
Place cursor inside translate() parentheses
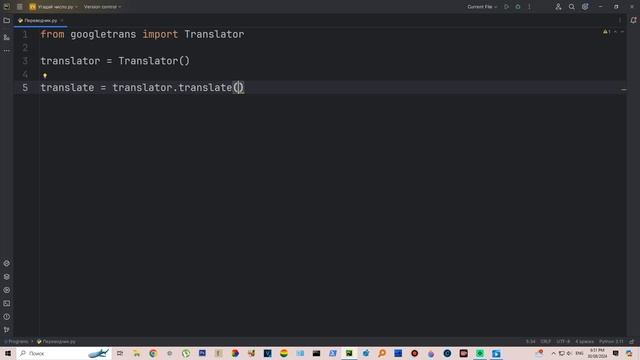pos(238,87)
